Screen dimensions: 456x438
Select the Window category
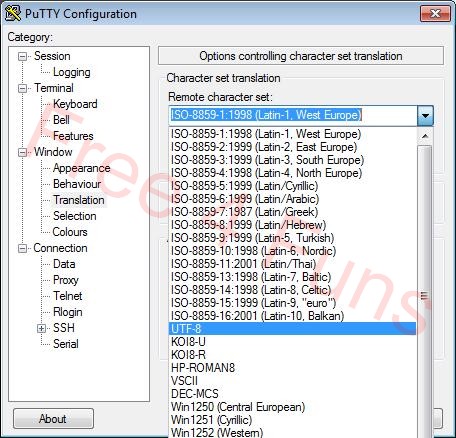tap(53, 152)
